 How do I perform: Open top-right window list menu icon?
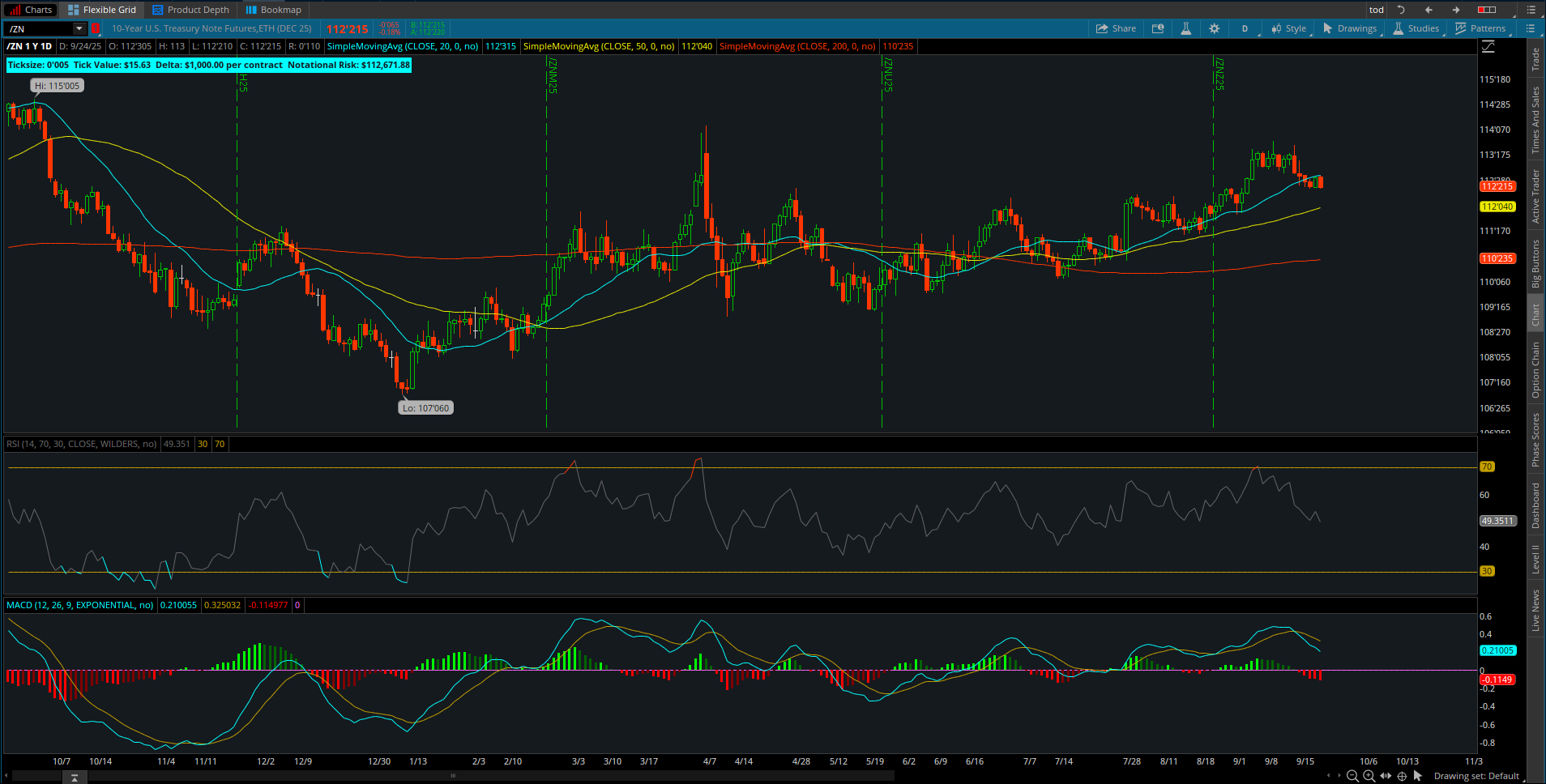(x=1531, y=10)
